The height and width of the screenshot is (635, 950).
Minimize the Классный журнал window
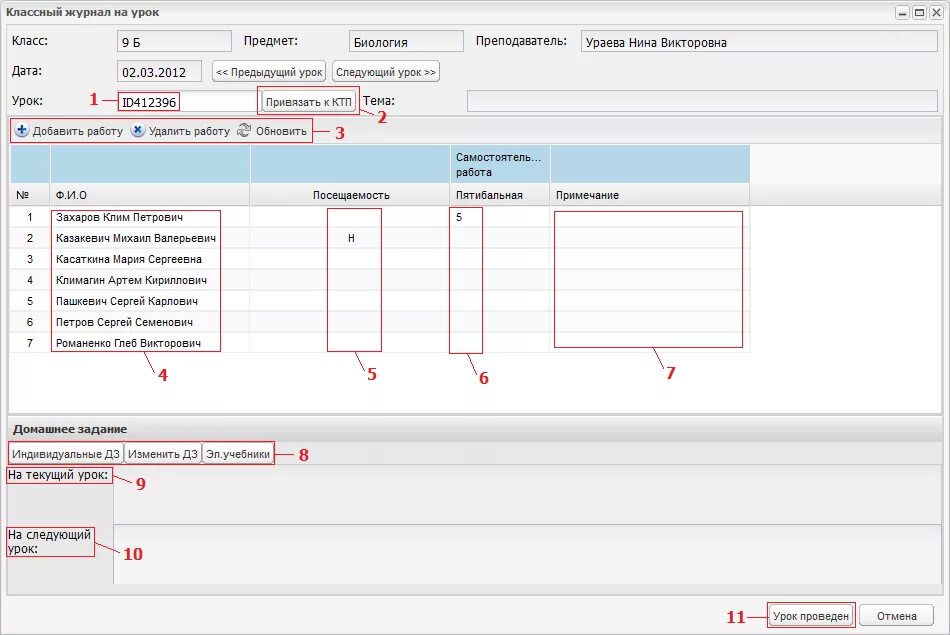click(x=903, y=12)
